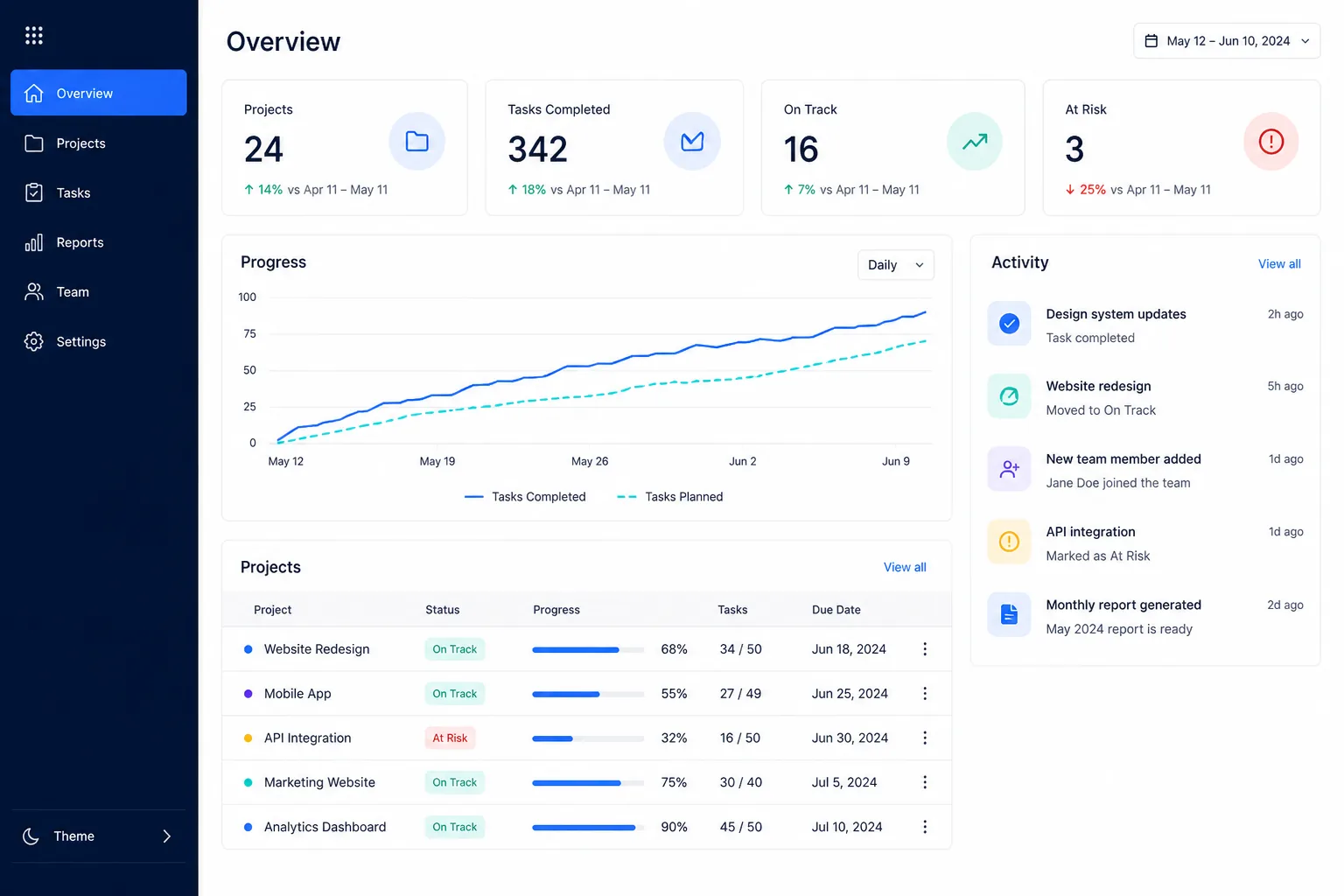Click View all in the Projects table
The height and width of the screenshot is (896, 1344).
click(905, 567)
